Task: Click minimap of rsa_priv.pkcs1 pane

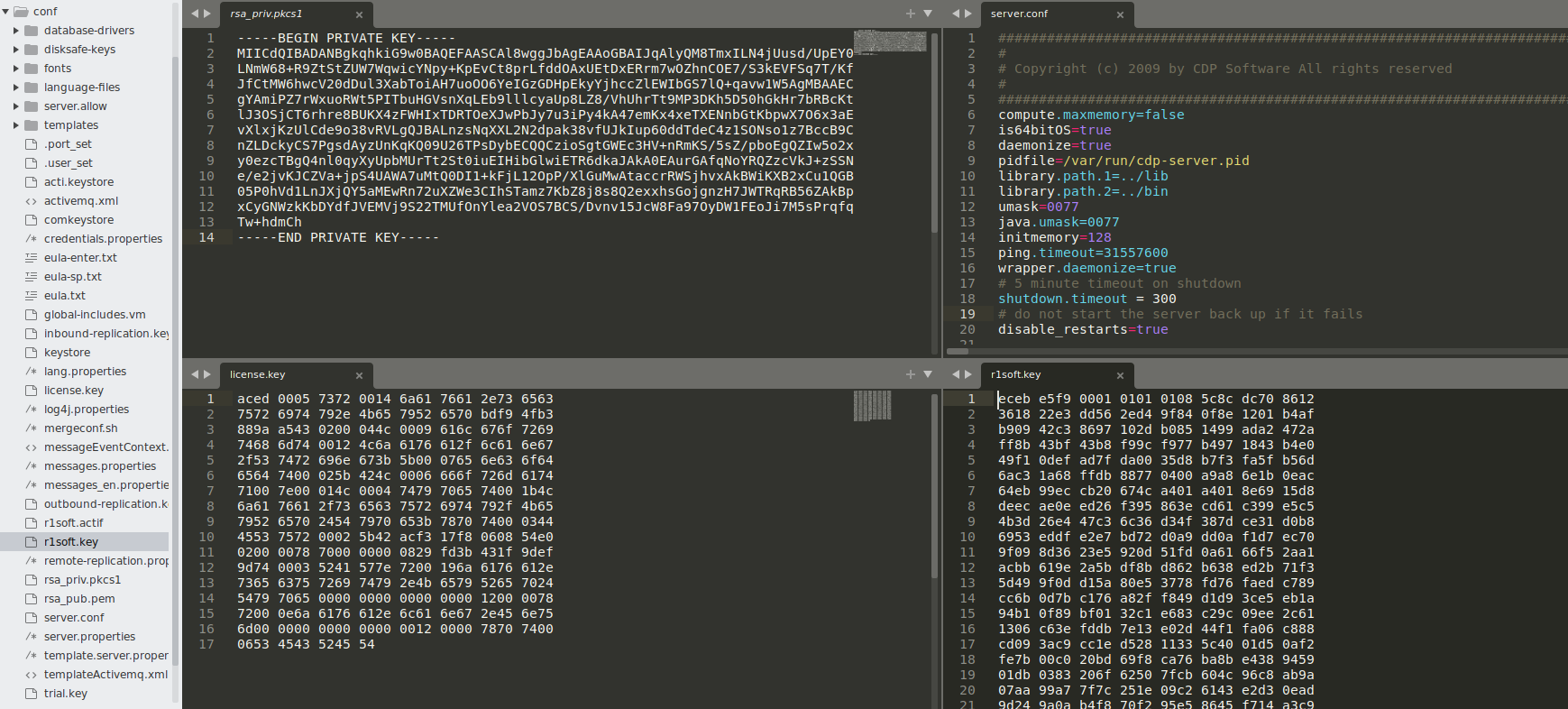Action: pos(890,41)
